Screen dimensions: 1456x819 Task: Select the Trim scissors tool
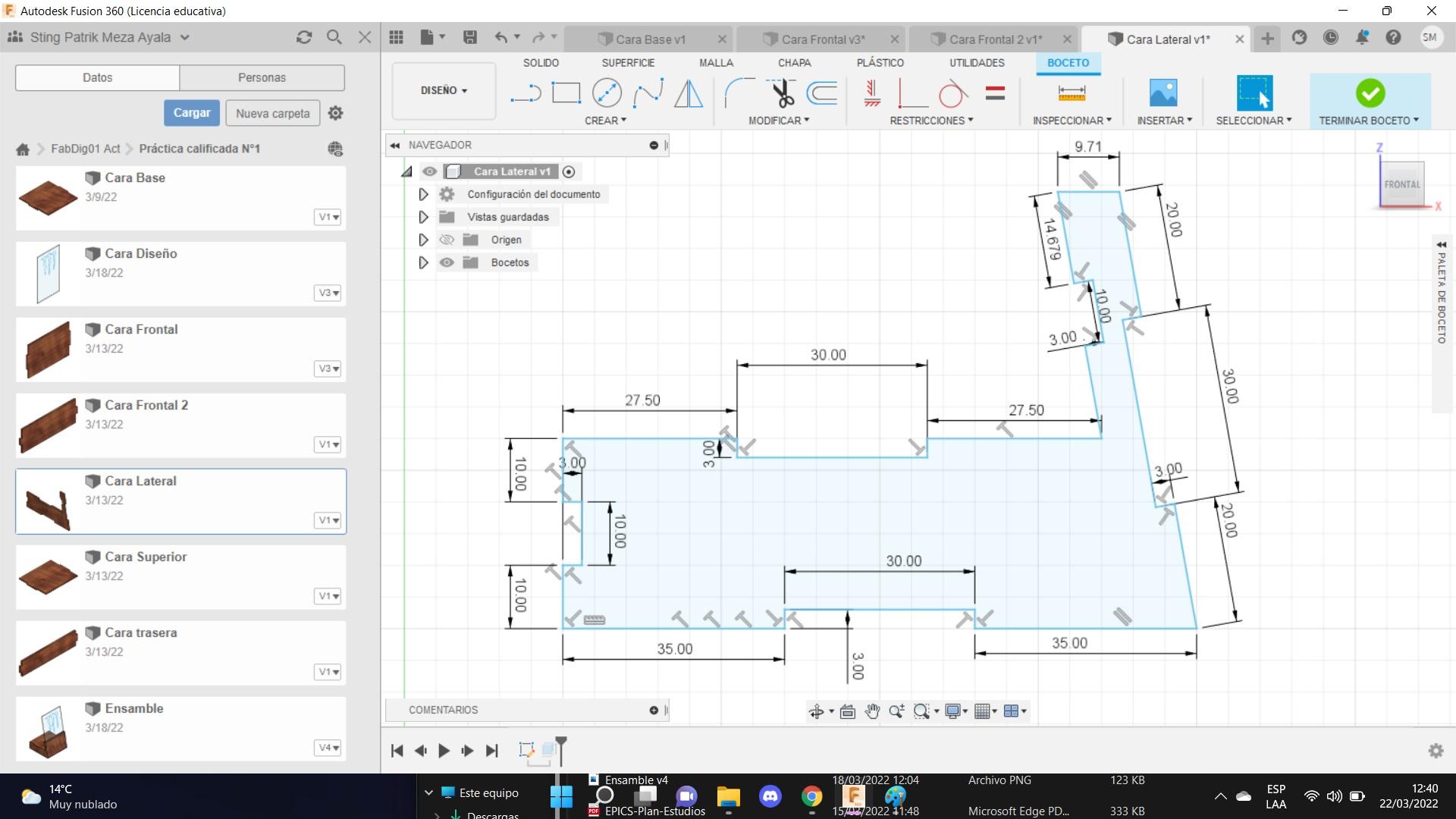782,93
